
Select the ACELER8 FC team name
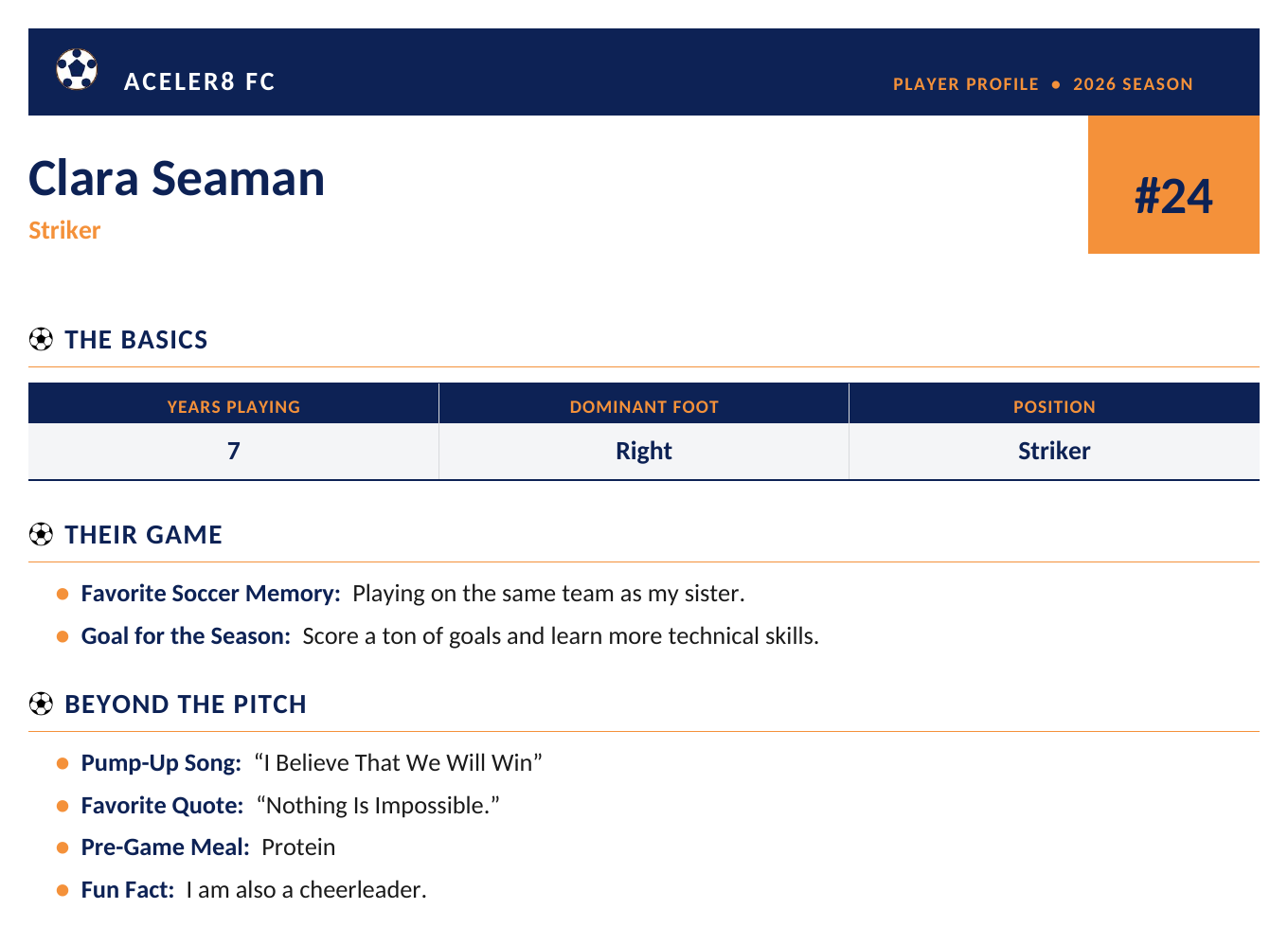[x=200, y=82]
